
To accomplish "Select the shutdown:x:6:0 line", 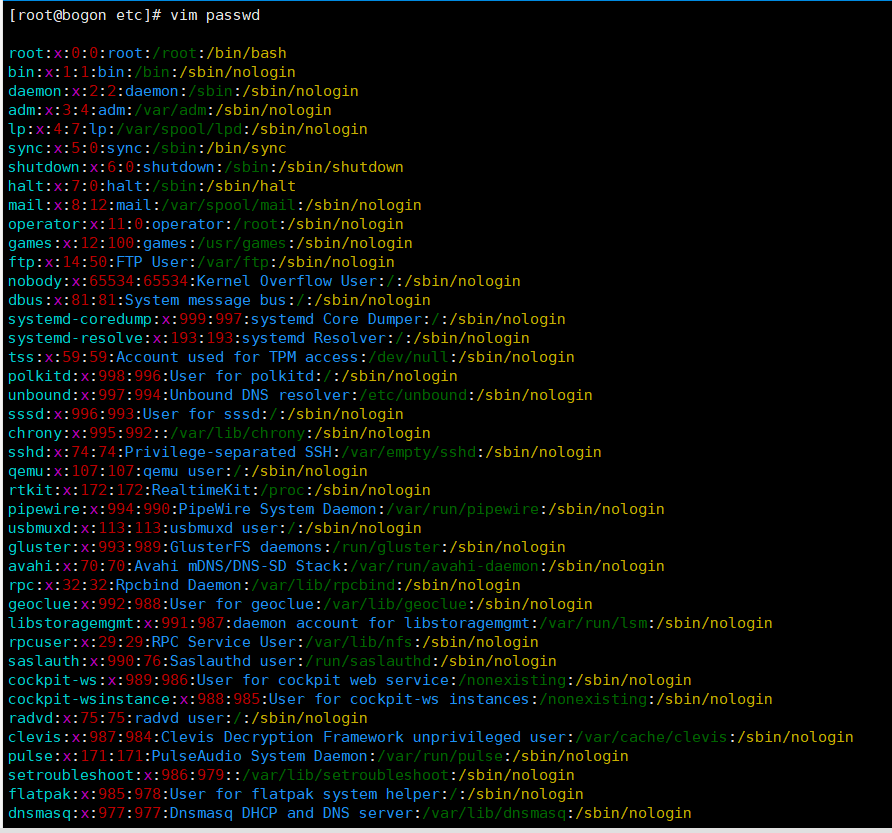I will click(206, 167).
